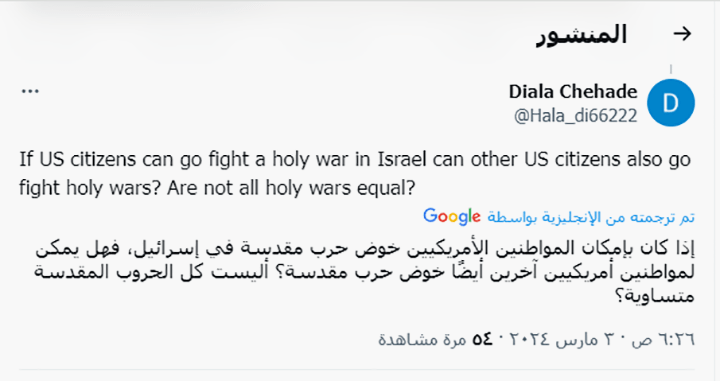Click the word الإنجليزية in translation notice
Viewport: 720px width, 381px height.
coord(571,217)
